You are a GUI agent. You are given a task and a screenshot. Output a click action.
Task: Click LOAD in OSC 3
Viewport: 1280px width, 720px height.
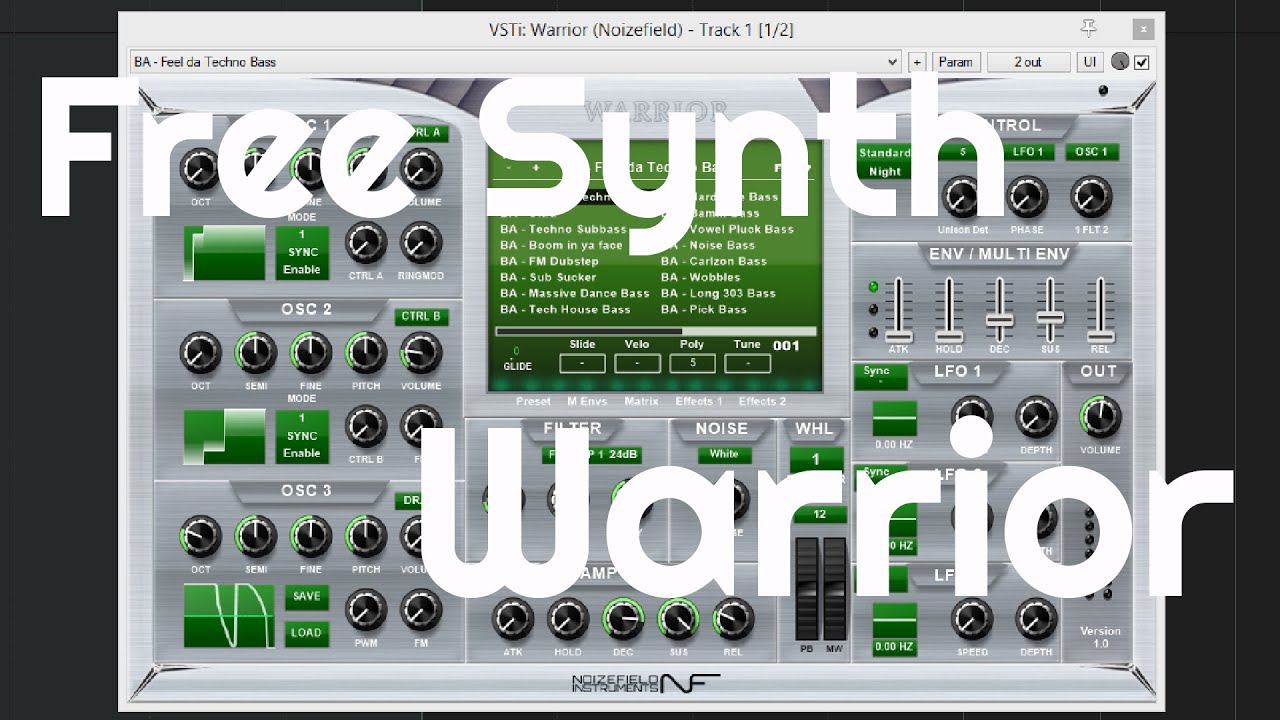pos(307,633)
